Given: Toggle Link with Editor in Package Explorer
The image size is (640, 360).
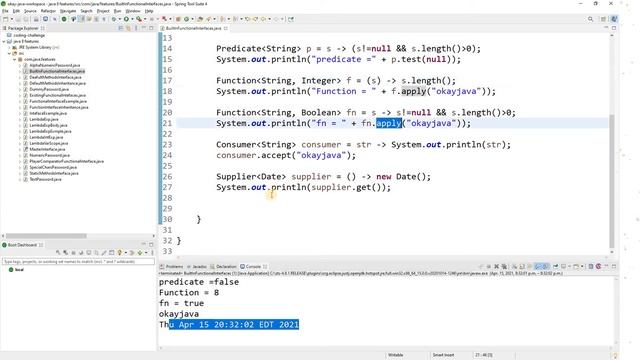Looking at the screenshot, I should [128, 28].
